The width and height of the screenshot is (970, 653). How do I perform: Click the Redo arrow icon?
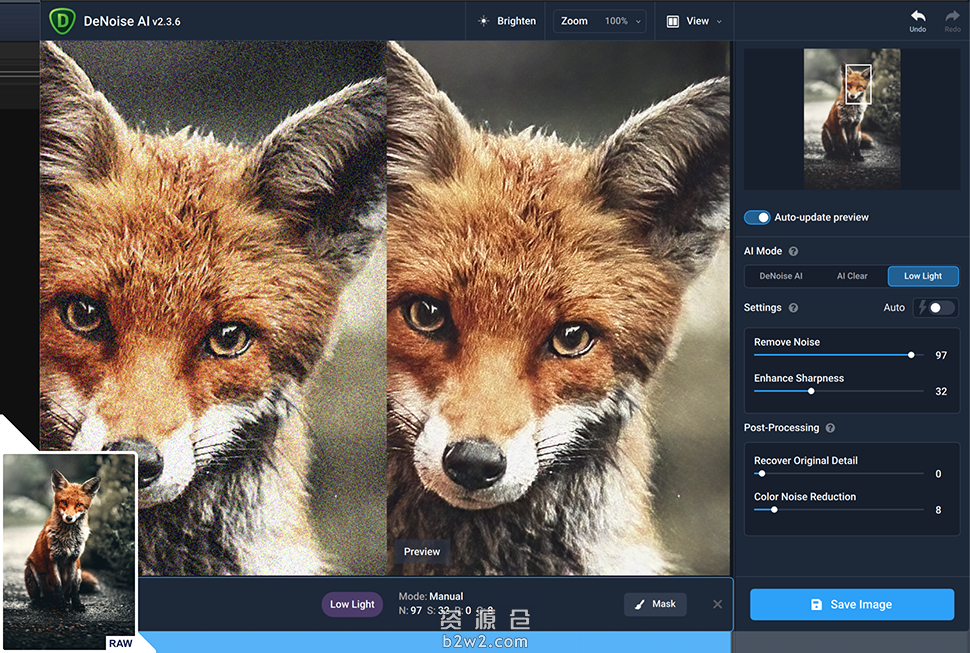tap(952, 17)
